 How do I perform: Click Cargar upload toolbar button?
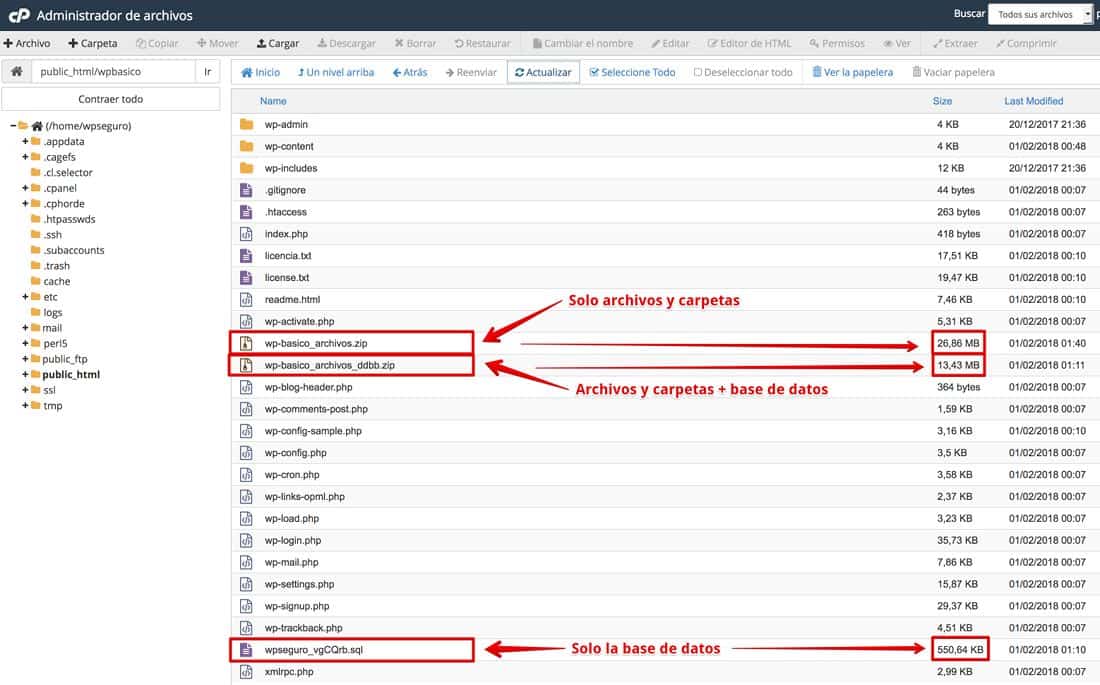[278, 44]
